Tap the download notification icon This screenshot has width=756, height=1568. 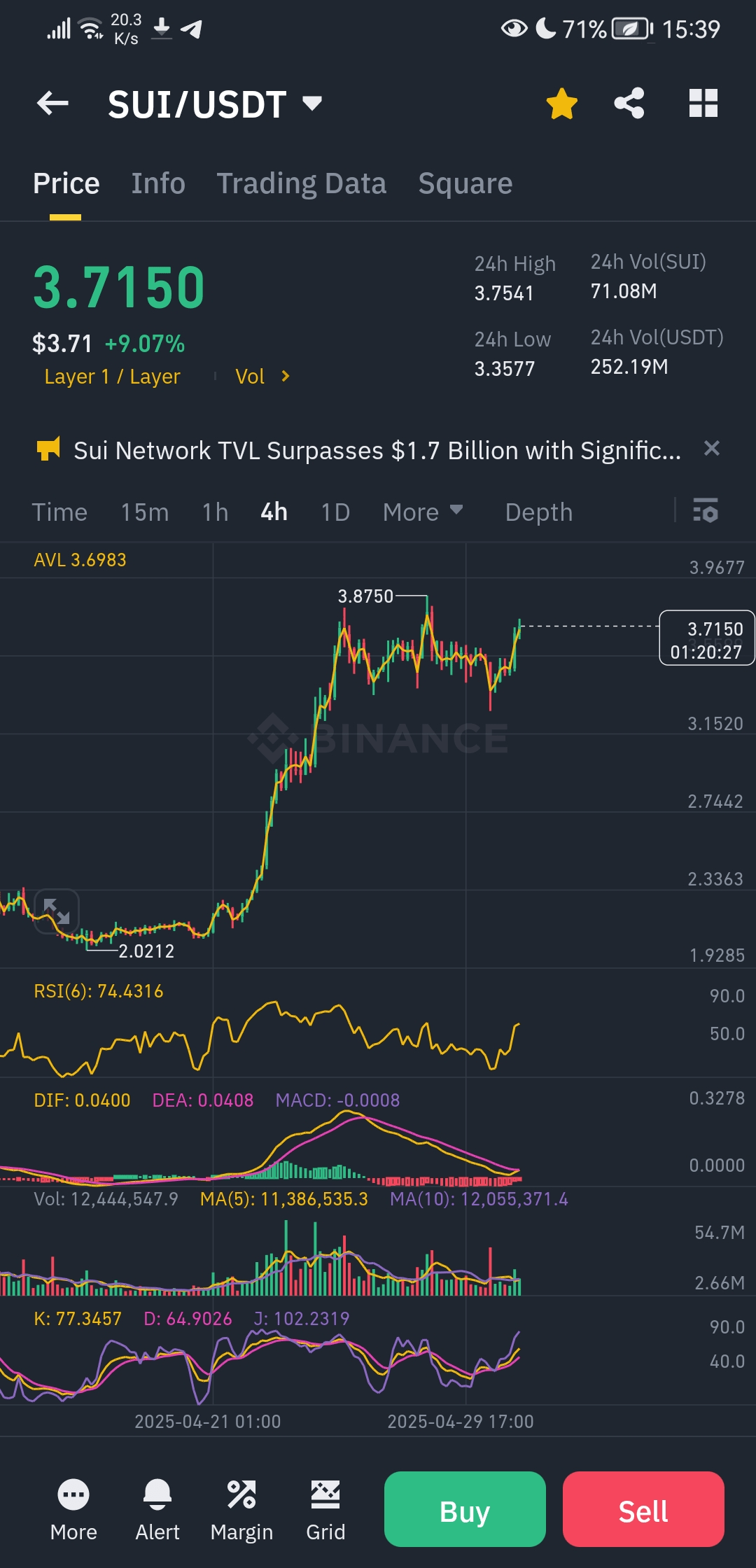click(162, 28)
